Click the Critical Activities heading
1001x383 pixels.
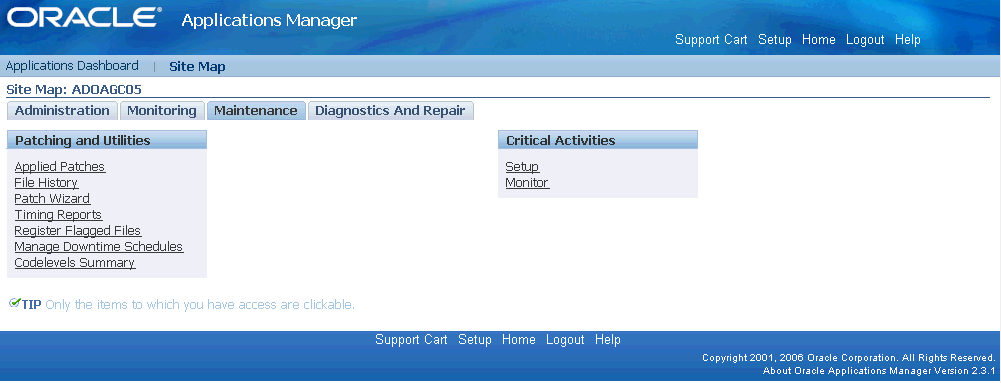click(x=561, y=140)
